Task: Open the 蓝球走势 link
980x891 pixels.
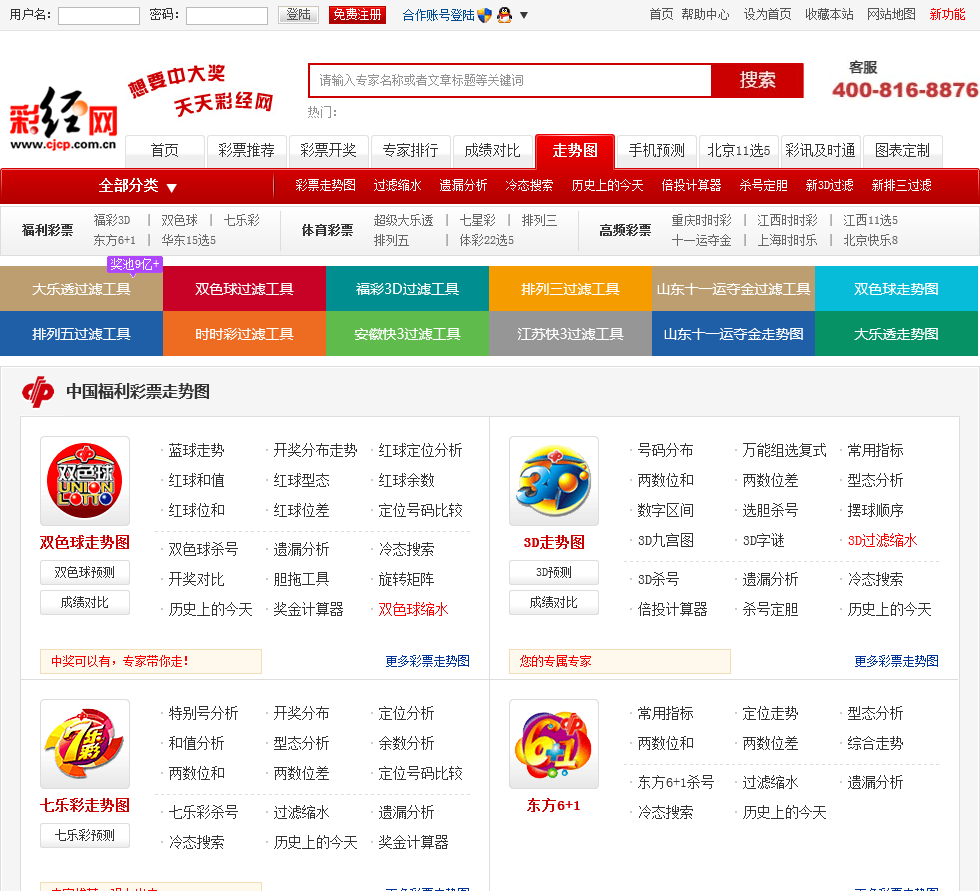Action: [196, 450]
